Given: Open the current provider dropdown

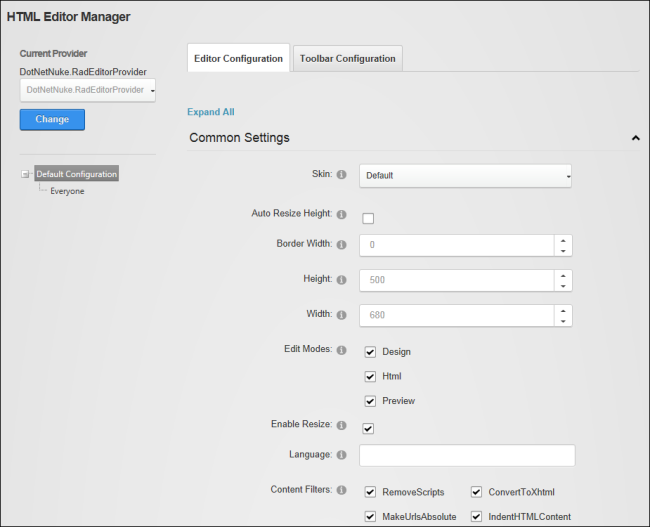Looking at the screenshot, I should pos(87,90).
